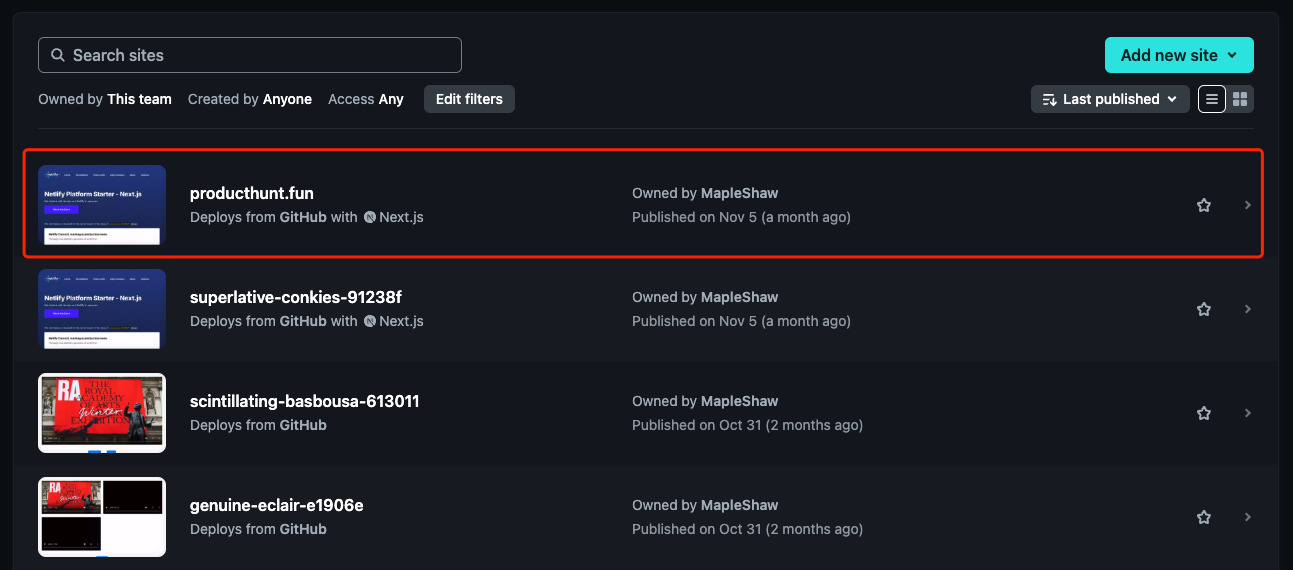Open the scintillating-basbousa-613011 site link
The image size is (1293, 570).
[305, 401]
